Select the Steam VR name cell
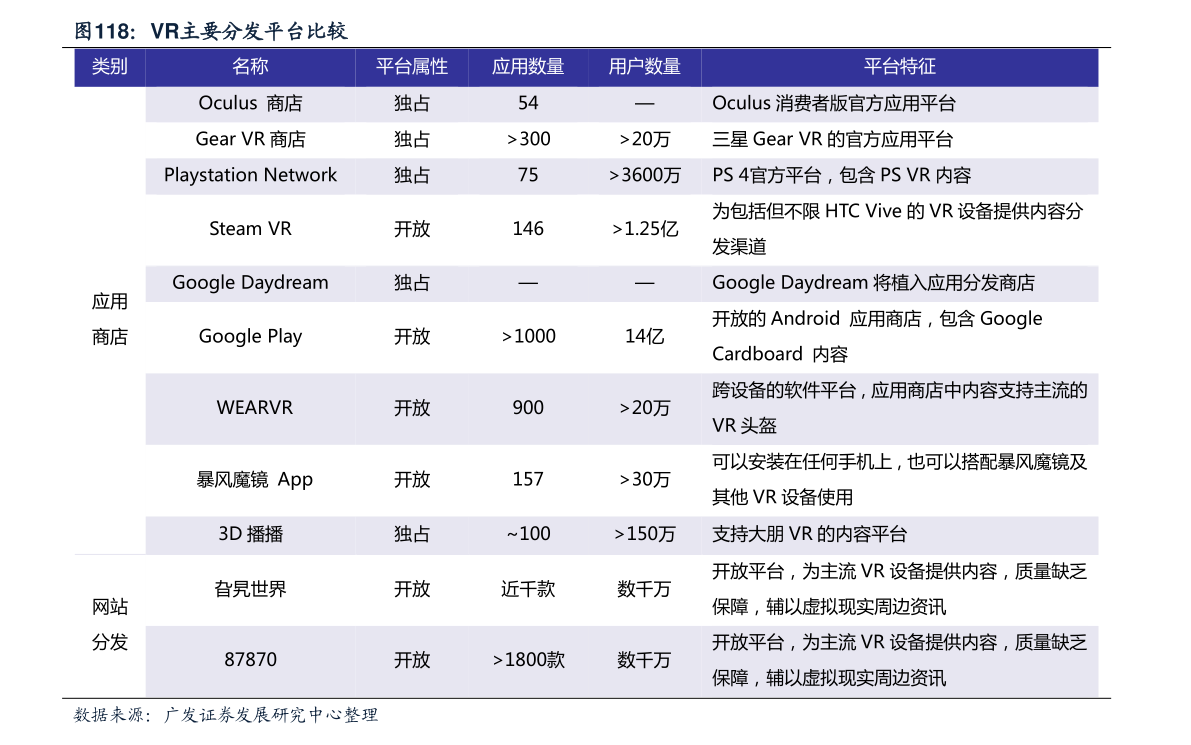This screenshot has height=745, width=1191. tap(250, 229)
